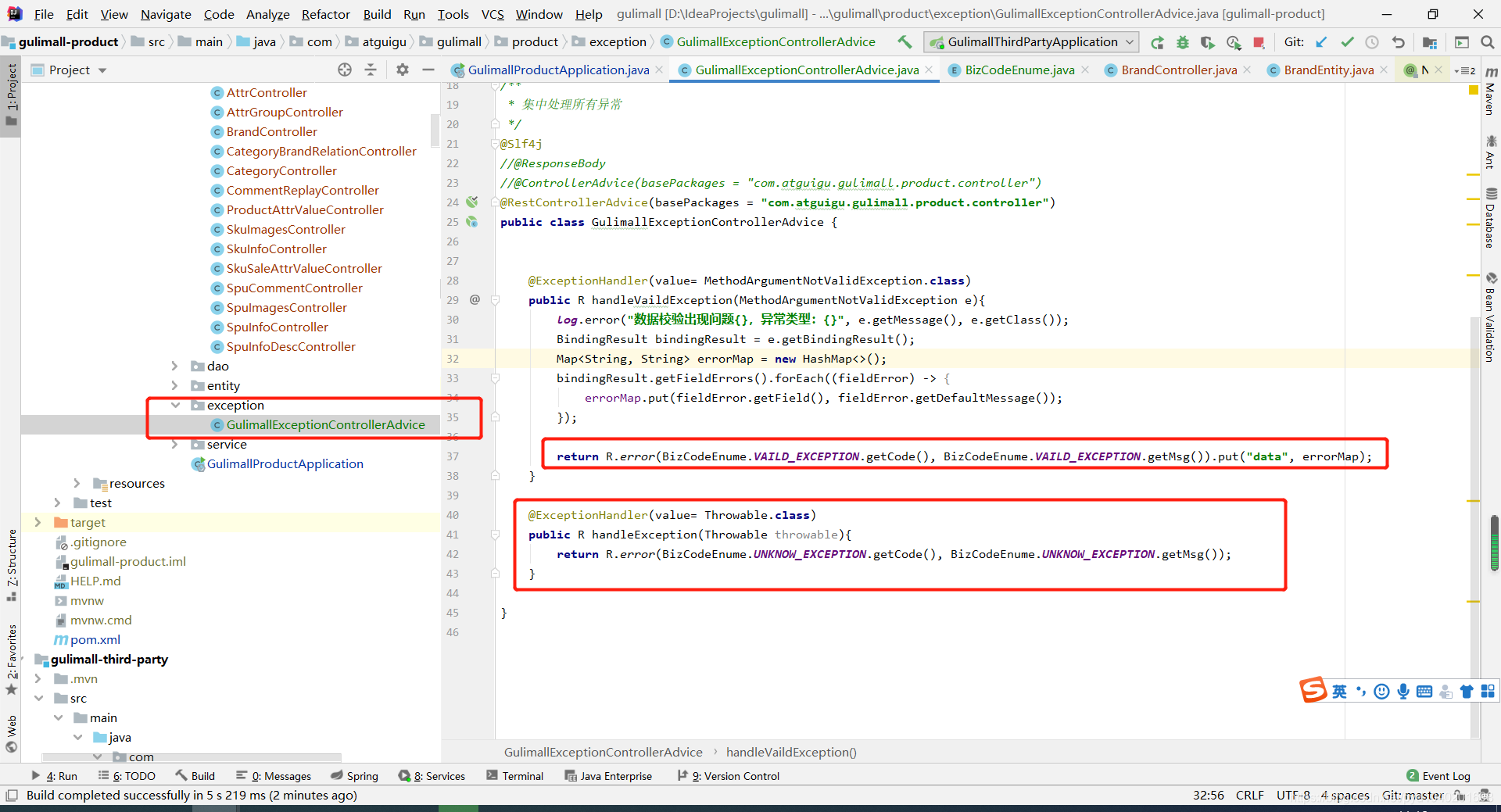Locate the current file with the crosshair icon
Image resolution: width=1501 pixels, height=812 pixels.
(x=345, y=70)
